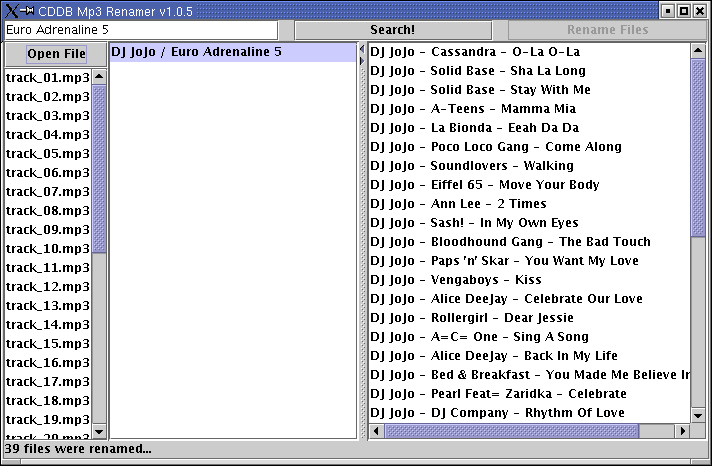Viewport: 712px width, 466px height.
Task: Select track_17.mp3 in the file list
Action: pos(48,382)
